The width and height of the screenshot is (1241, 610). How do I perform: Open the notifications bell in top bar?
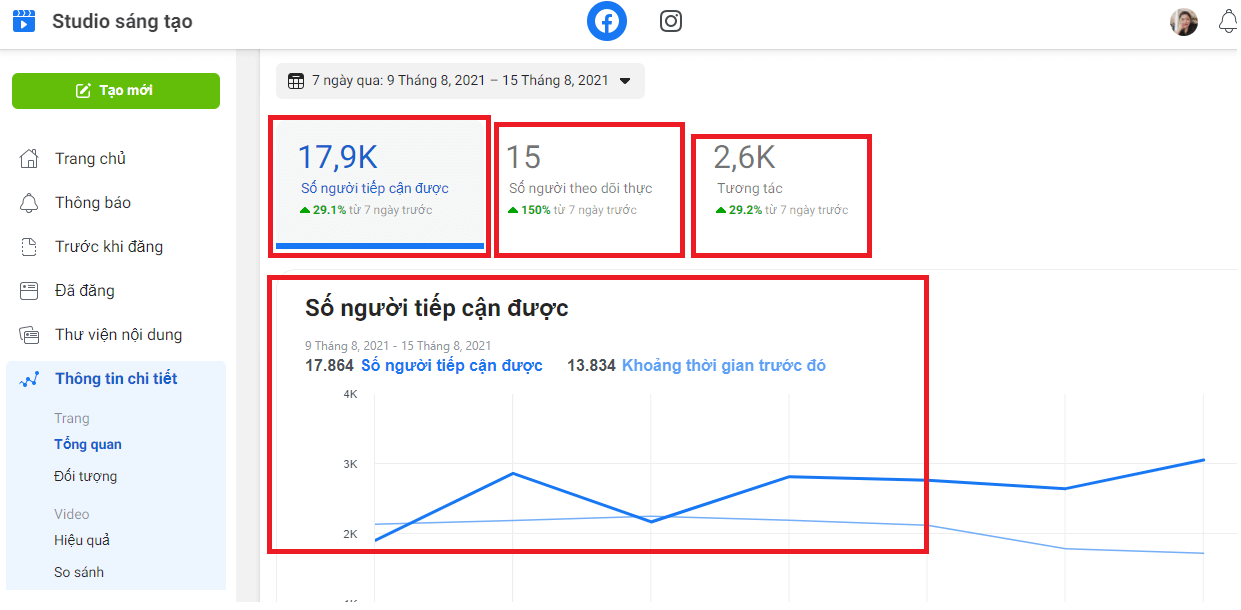pyautogui.click(x=1227, y=21)
